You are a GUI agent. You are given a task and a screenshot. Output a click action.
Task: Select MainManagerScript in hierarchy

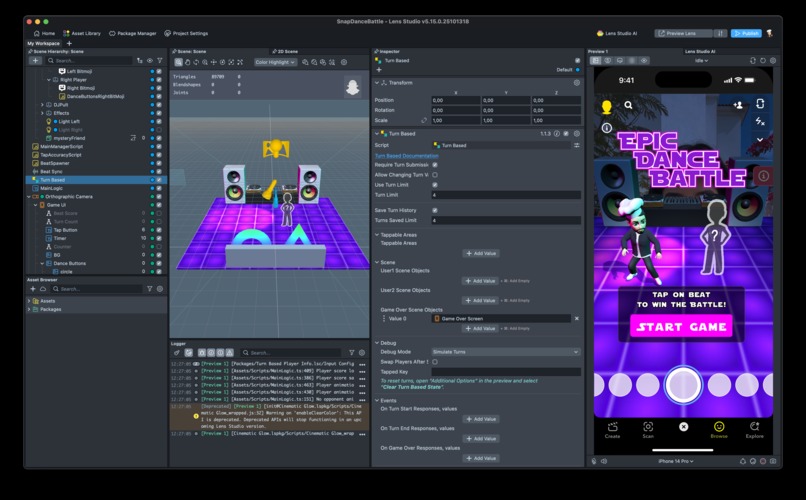(x=61, y=146)
